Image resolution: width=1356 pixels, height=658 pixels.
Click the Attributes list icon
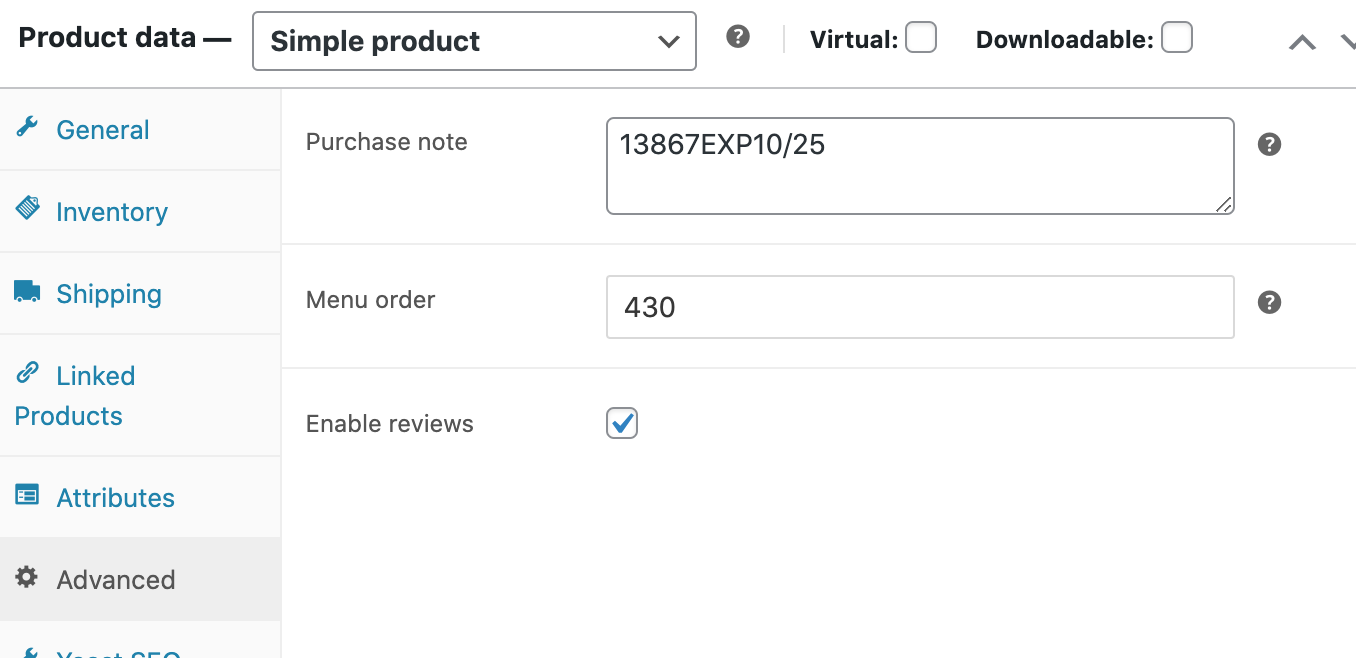tap(27, 495)
